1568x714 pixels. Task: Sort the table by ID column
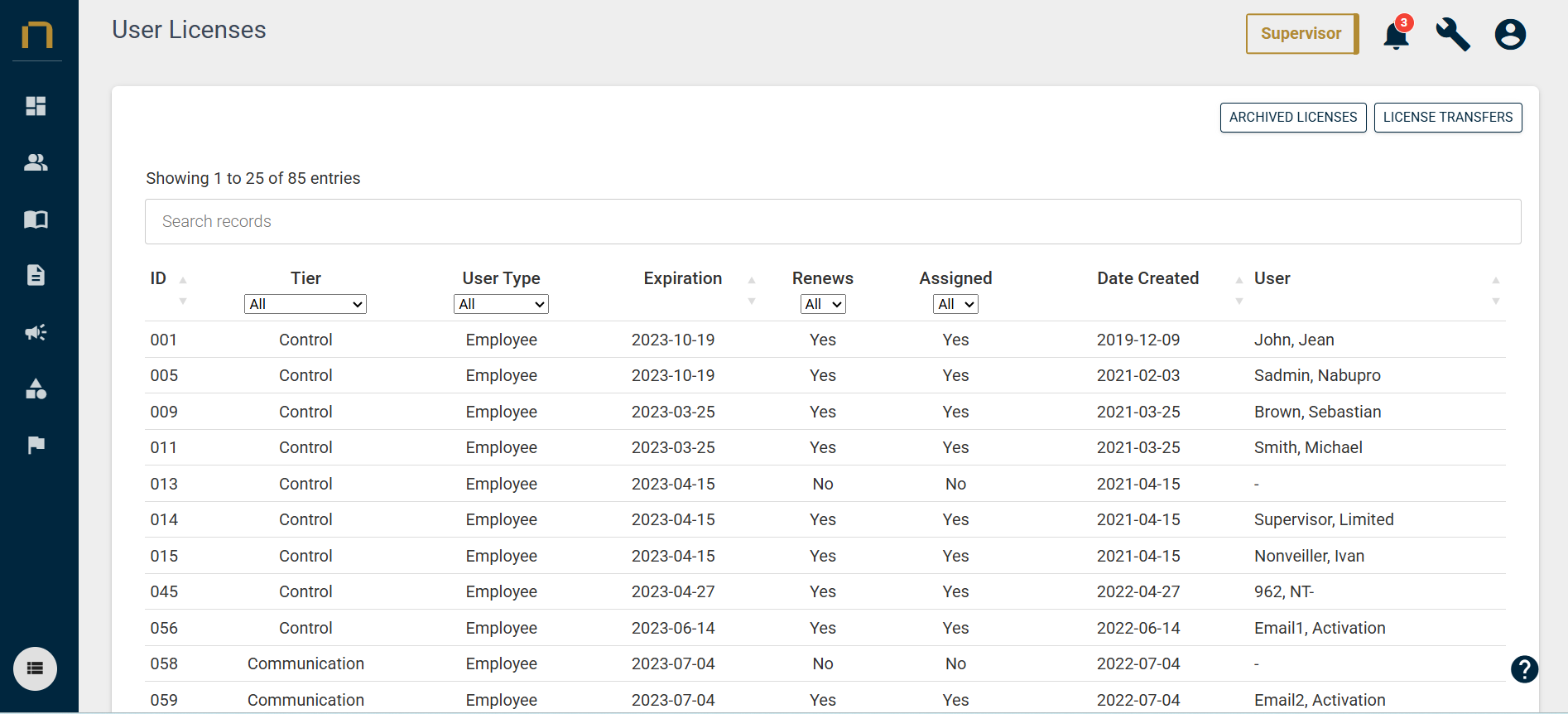[183, 291]
